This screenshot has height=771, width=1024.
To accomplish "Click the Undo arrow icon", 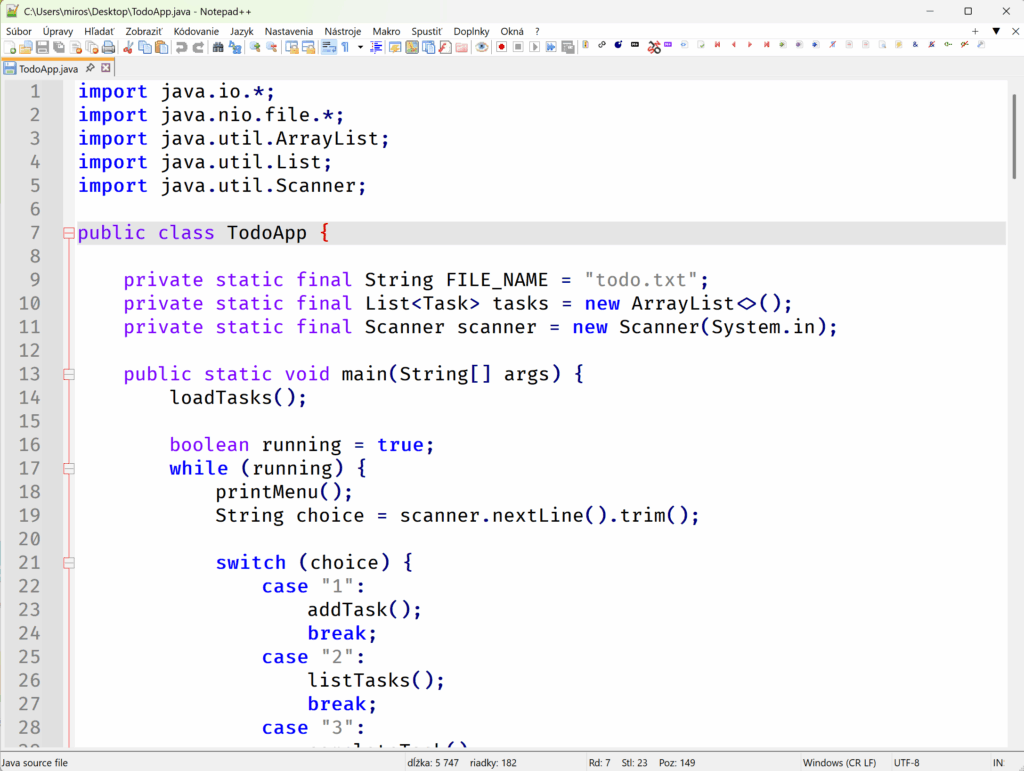I will coord(182,47).
